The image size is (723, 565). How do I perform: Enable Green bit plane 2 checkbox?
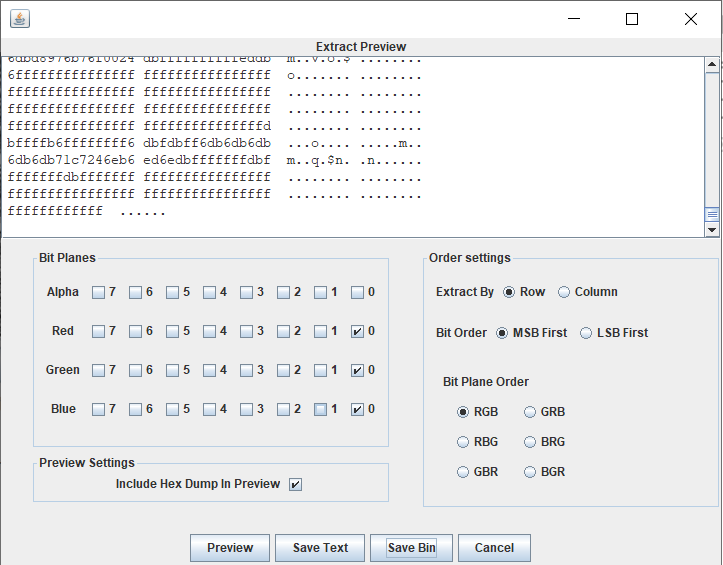283,370
